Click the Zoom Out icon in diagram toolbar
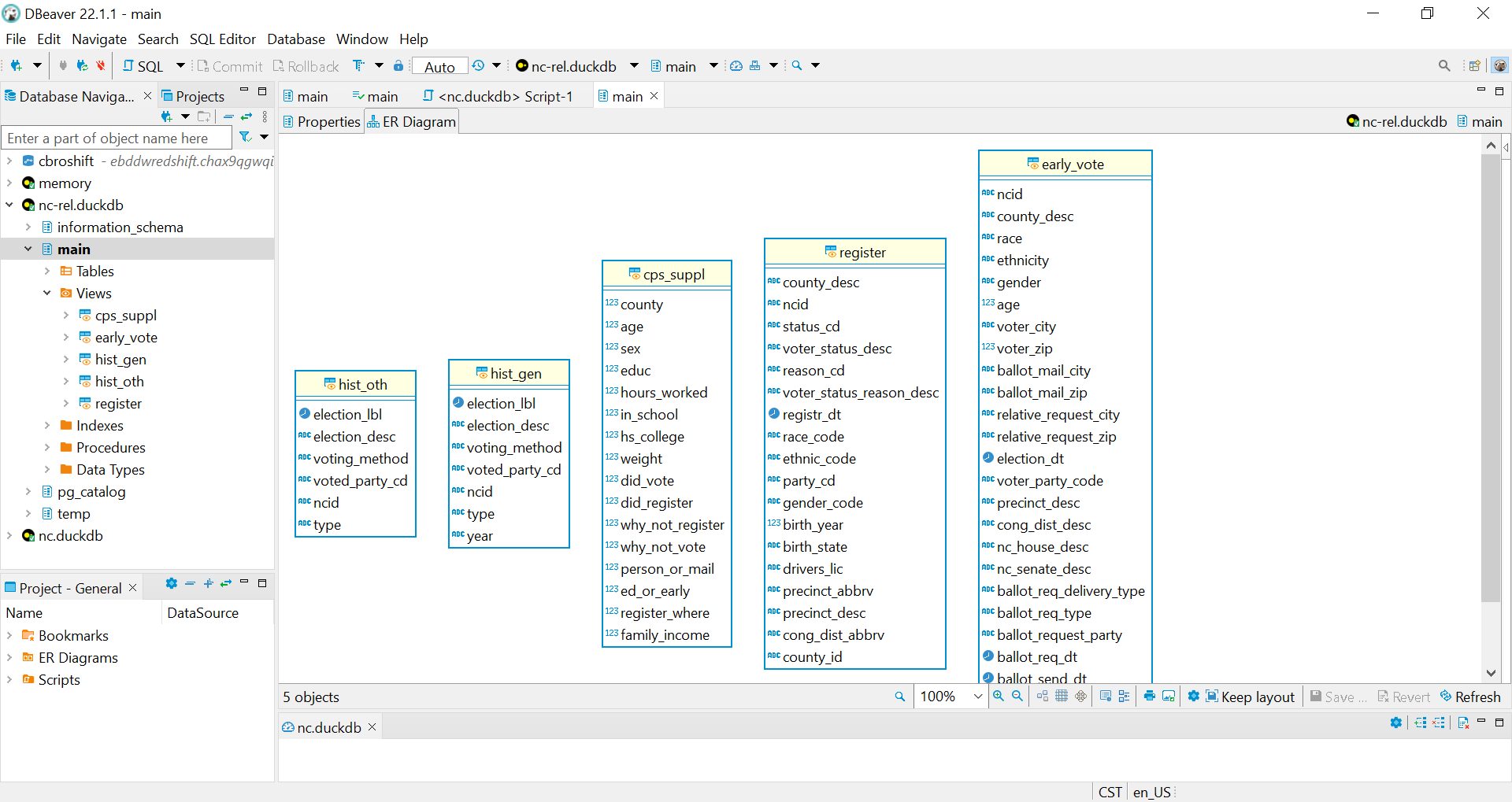Viewport: 1512px width, 802px height. click(1017, 696)
